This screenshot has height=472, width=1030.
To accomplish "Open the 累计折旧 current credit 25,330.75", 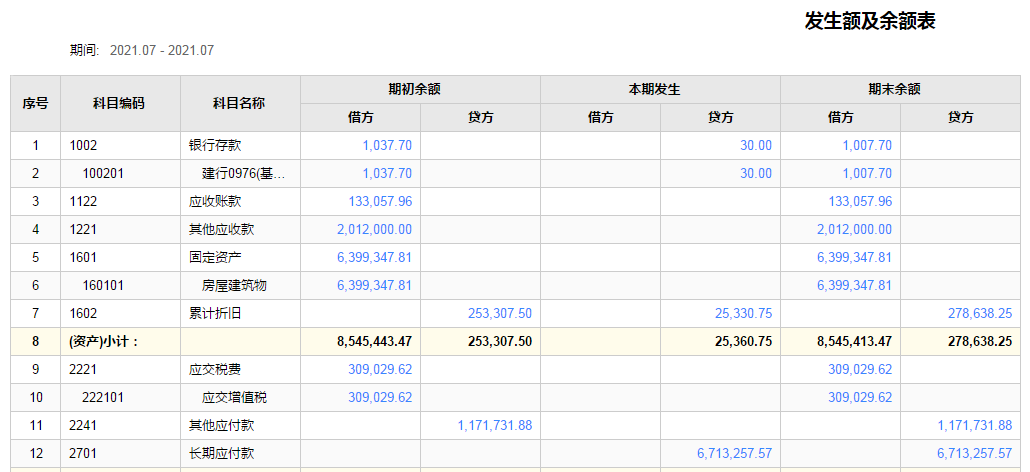I will [x=743, y=314].
